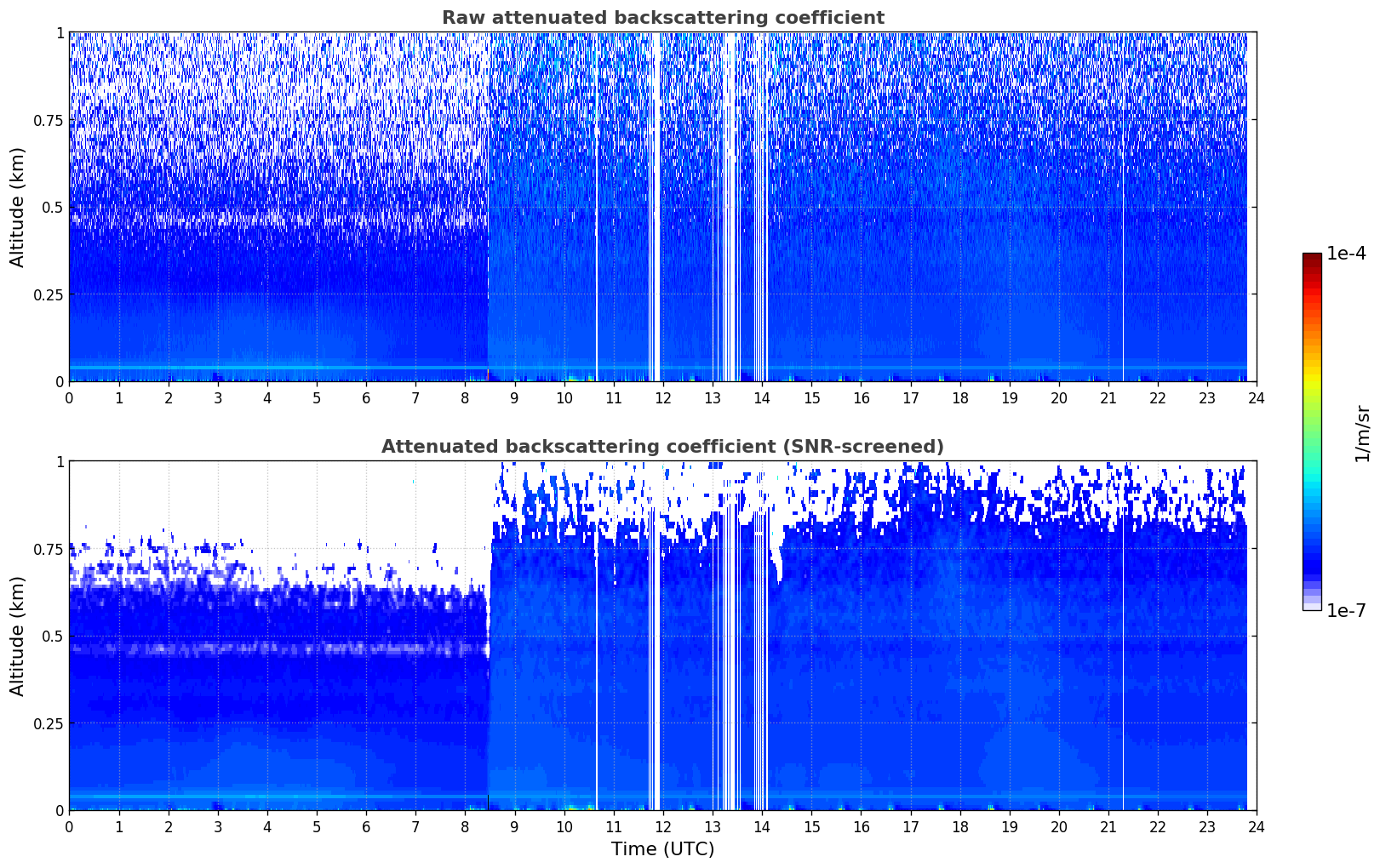This screenshot has width=1380, height=868.
Task: Click the 0.5 km tick on top plot's altitude axis
Action: click(52, 208)
